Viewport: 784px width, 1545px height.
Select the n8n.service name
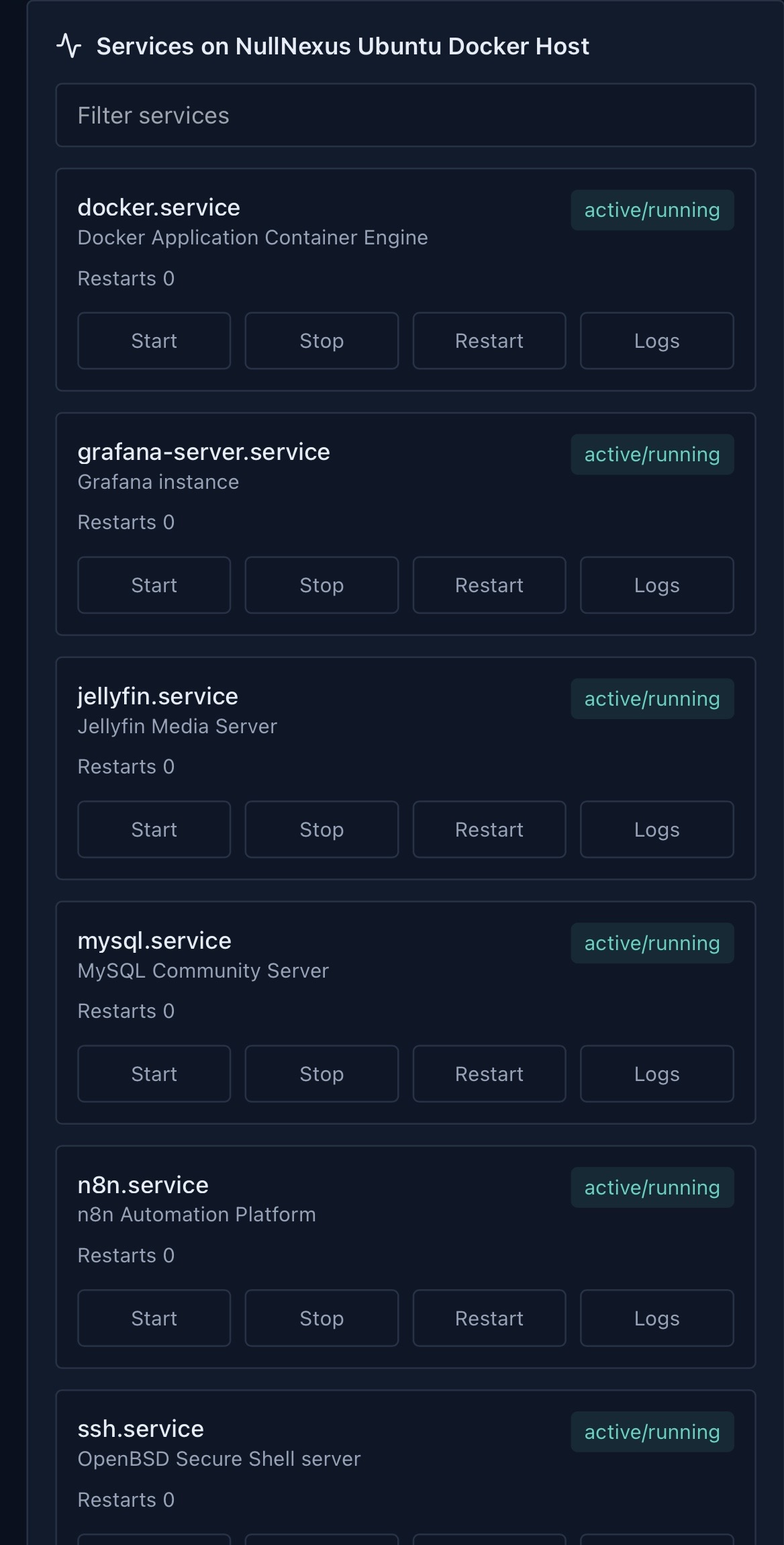click(x=143, y=1185)
